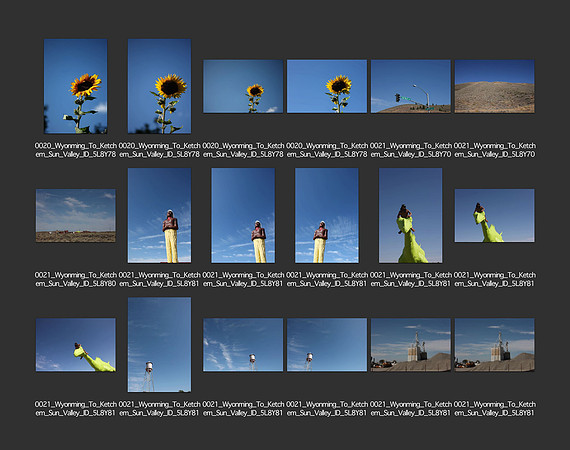570x450 pixels.
Task: Select portrait sunflower thumbnail with small white cloud
Action: point(76,86)
